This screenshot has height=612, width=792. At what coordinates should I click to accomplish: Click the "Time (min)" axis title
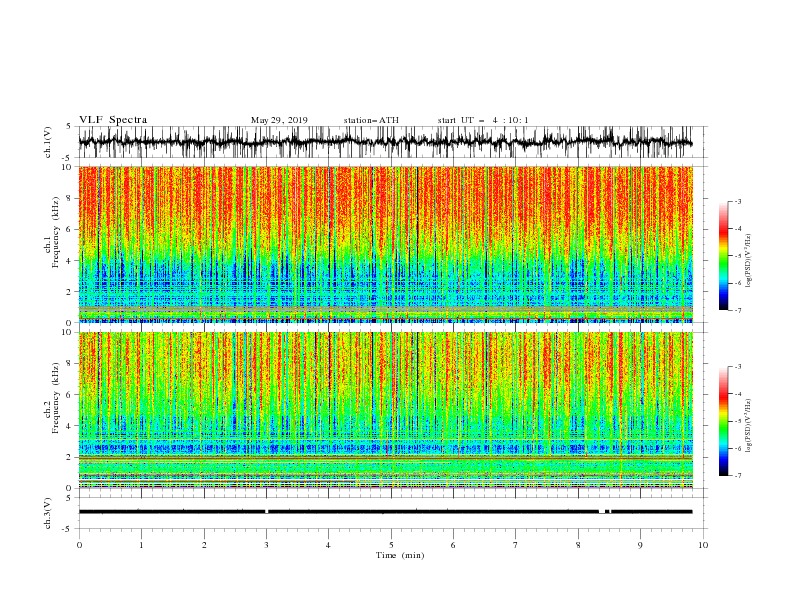(x=400, y=555)
